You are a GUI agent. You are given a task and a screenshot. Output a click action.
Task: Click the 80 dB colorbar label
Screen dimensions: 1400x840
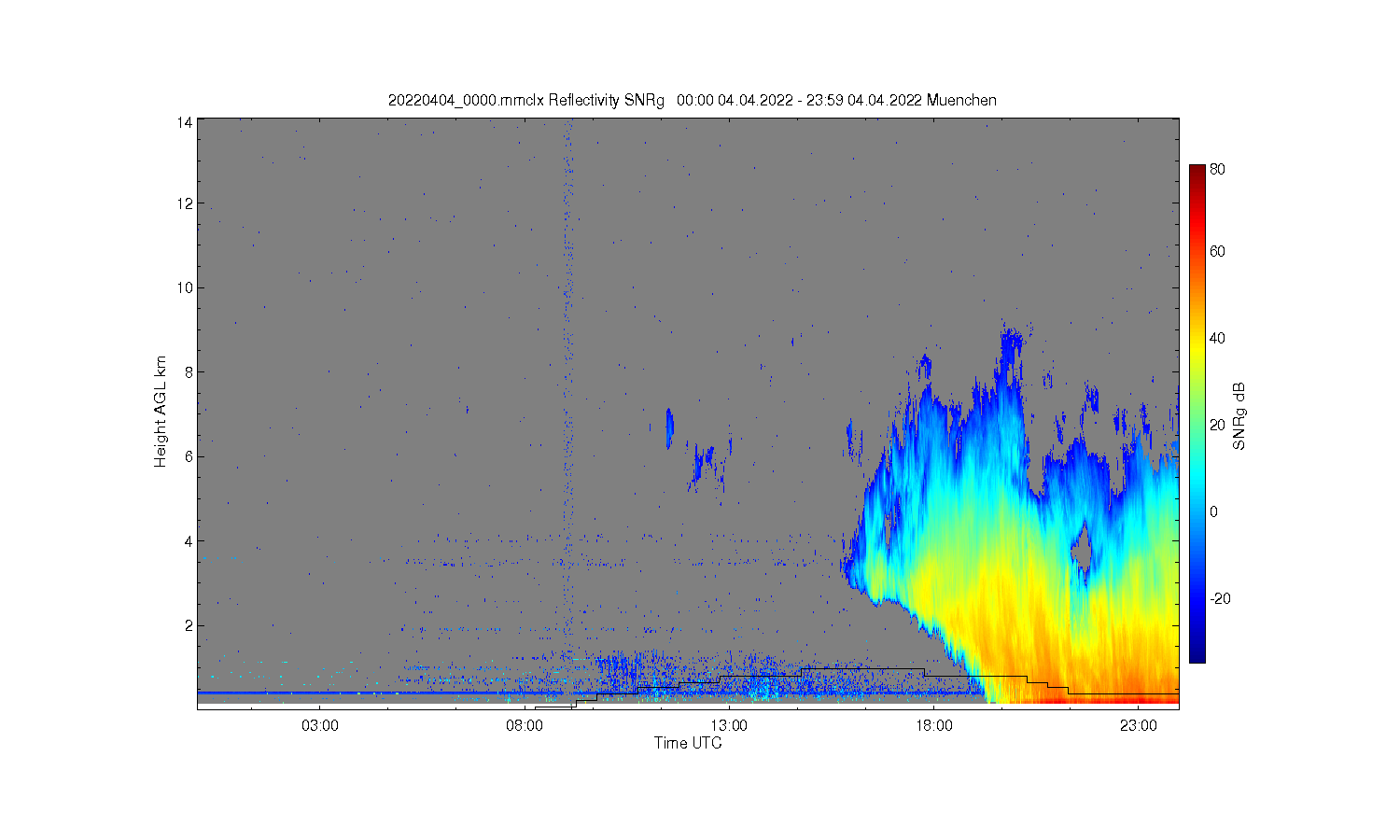point(1217,170)
